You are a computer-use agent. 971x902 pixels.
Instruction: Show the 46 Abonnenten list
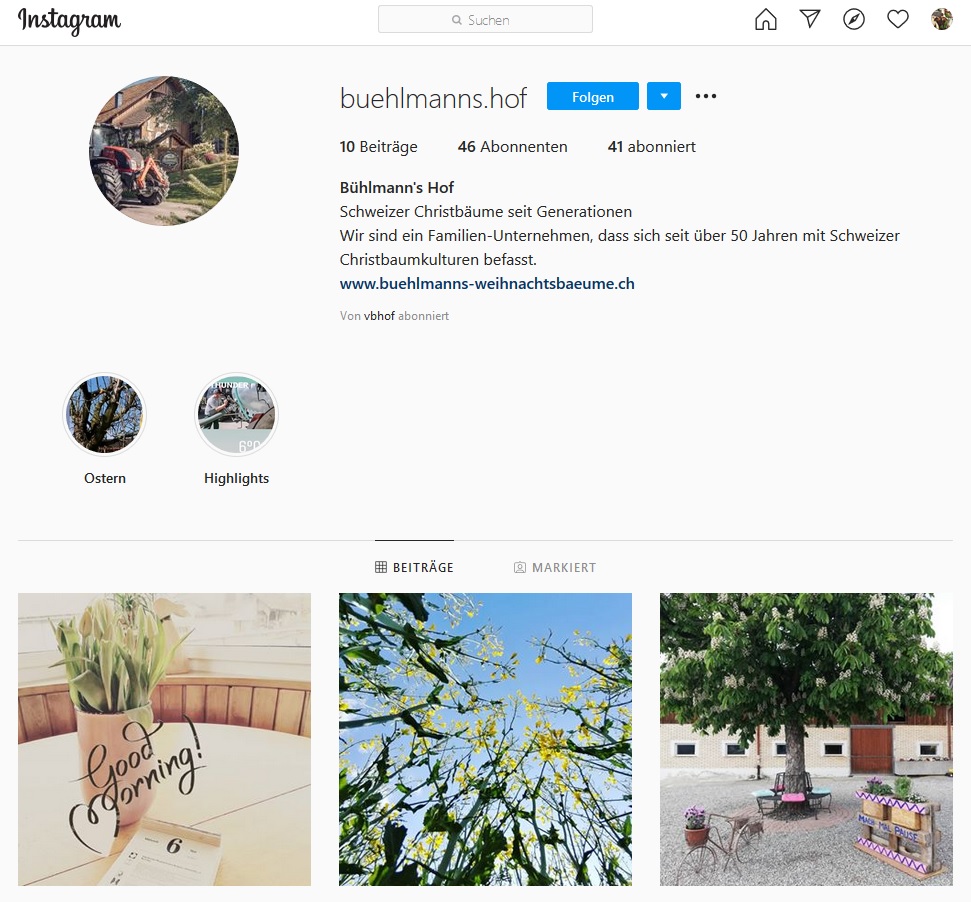tap(512, 147)
